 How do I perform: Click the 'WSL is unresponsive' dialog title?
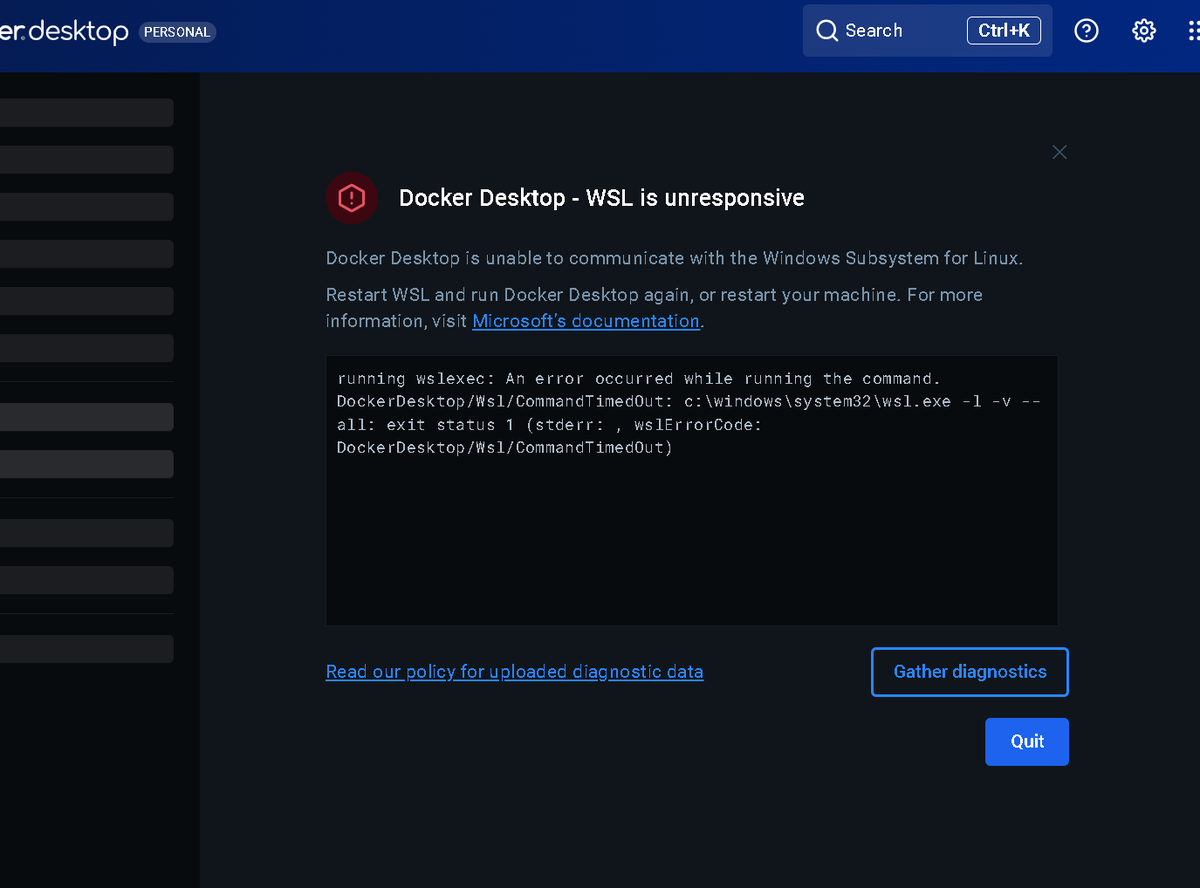pyautogui.click(x=602, y=198)
